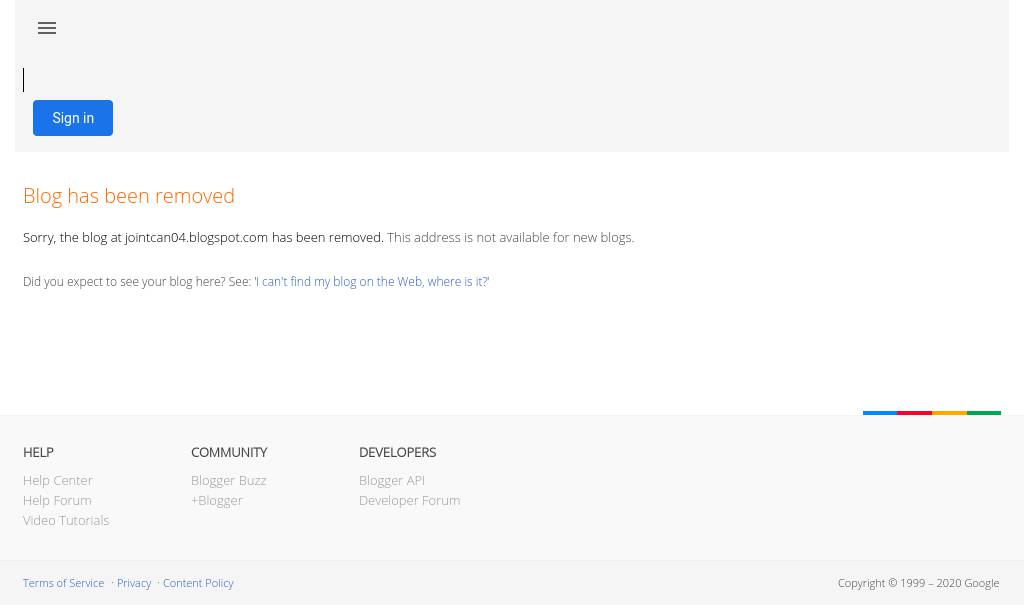Open the Help Center link
1024x605 pixels.
(57, 480)
